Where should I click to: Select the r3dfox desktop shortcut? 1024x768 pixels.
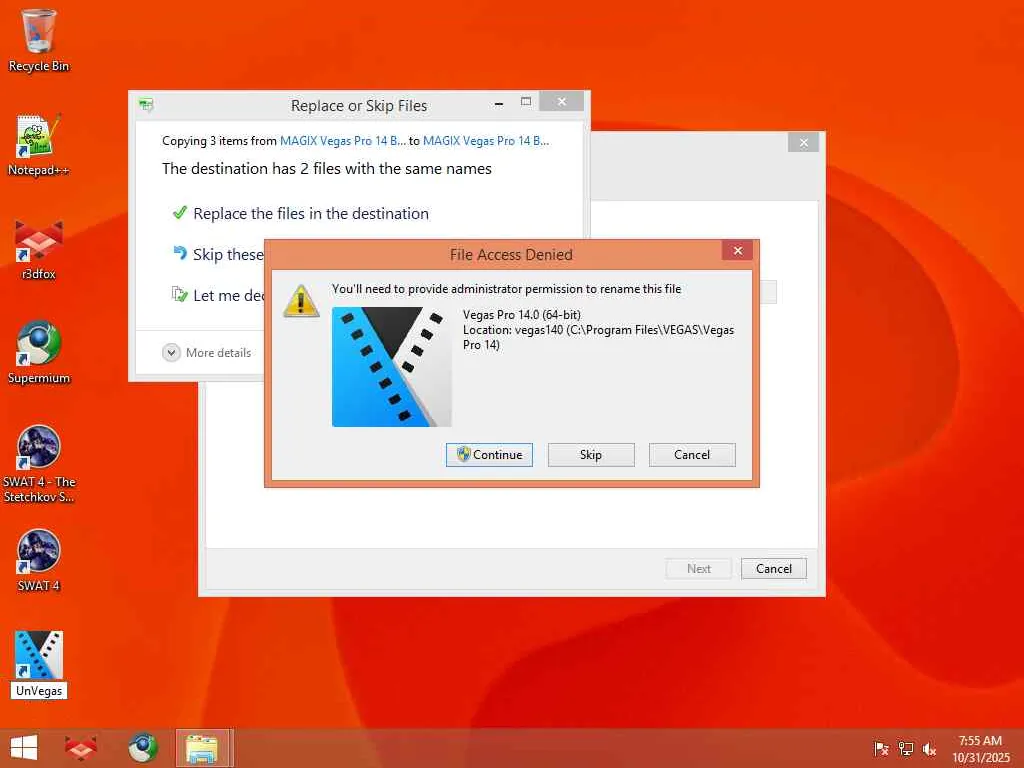tap(39, 249)
